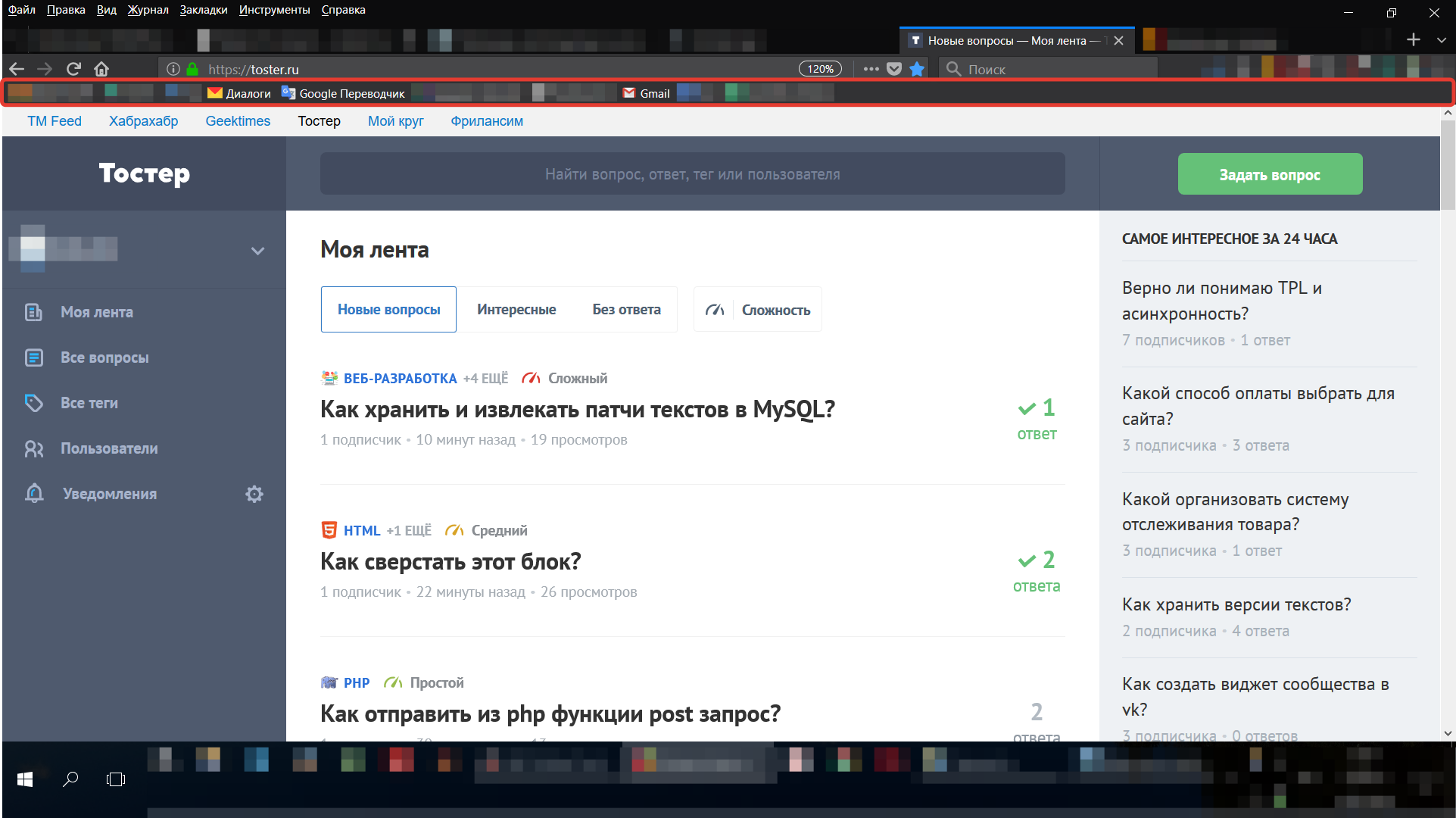Open Как хранить версии текстов question
This screenshot has height=818, width=1456.
tap(1236, 604)
